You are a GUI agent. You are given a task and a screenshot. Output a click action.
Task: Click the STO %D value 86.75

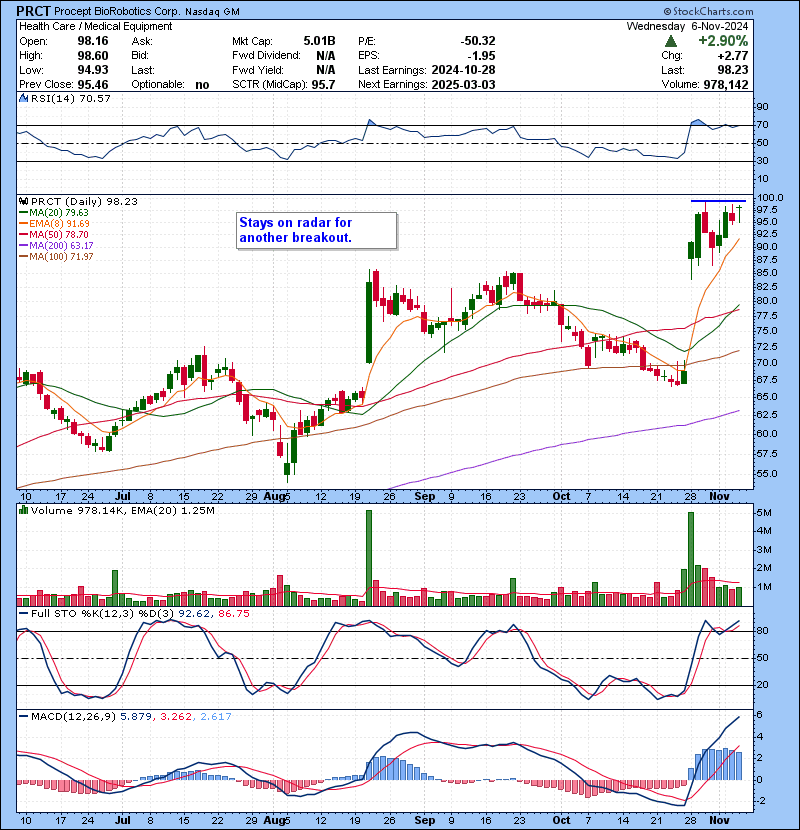pos(233,614)
